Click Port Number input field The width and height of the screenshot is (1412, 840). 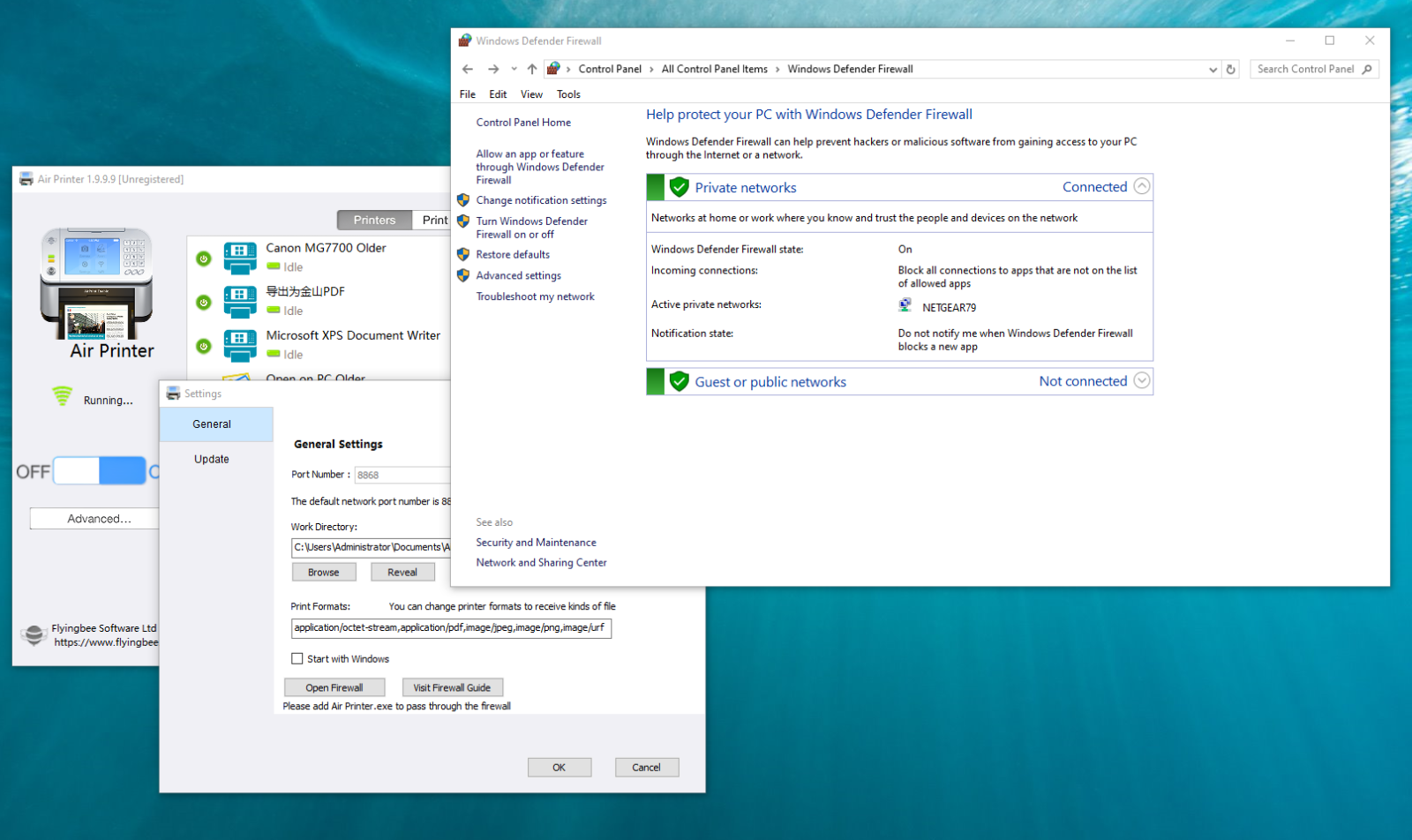(x=402, y=475)
